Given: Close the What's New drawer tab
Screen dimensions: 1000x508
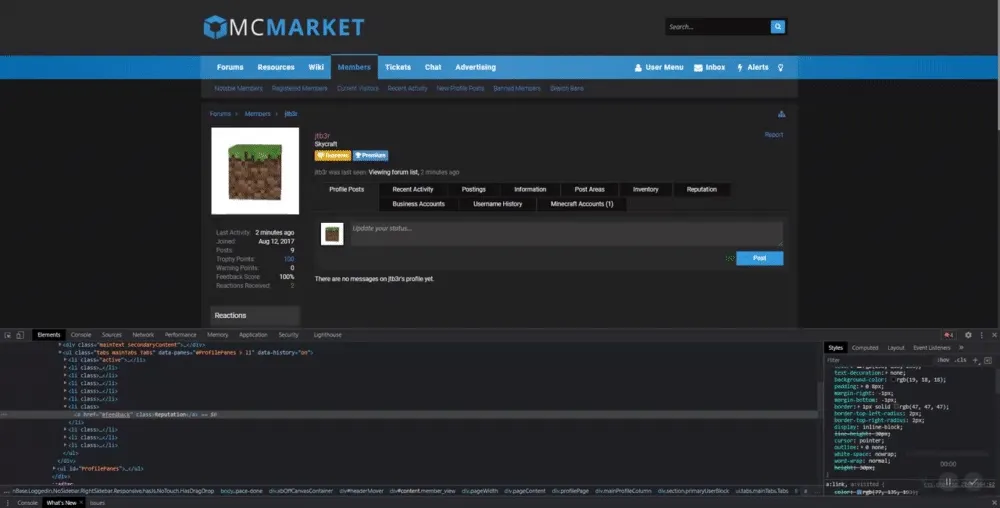Looking at the screenshot, I should [x=81, y=503].
